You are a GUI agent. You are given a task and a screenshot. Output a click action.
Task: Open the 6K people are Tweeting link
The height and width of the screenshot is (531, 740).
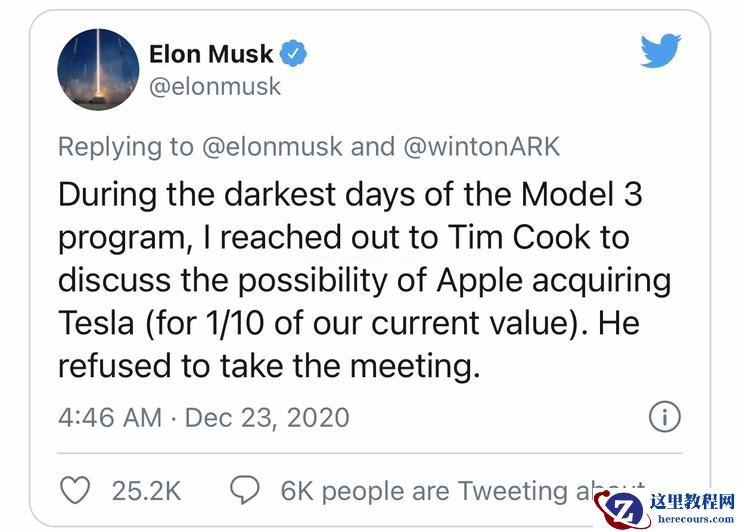click(x=440, y=491)
